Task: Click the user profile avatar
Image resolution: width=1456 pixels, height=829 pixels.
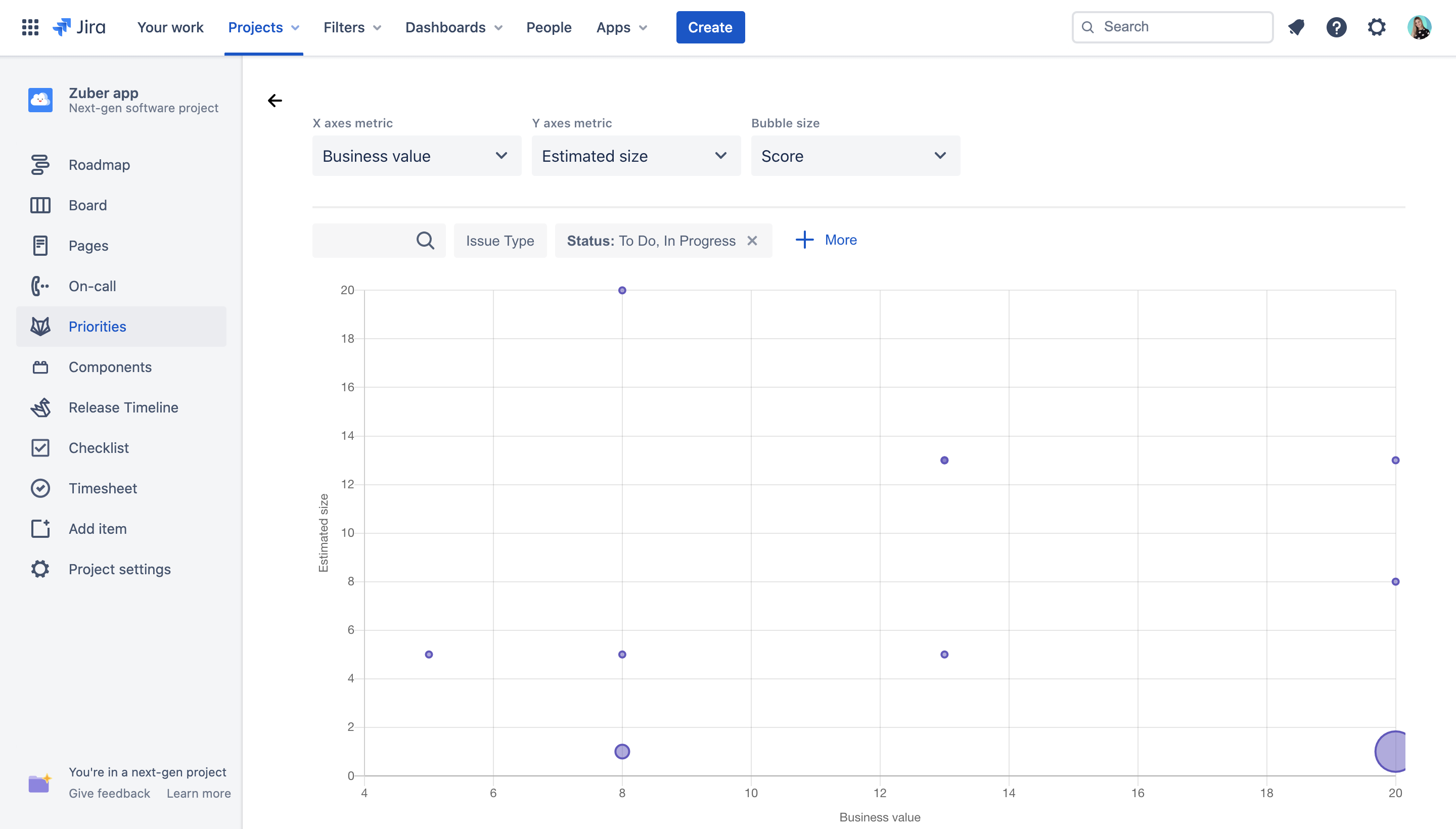Action: point(1419,27)
